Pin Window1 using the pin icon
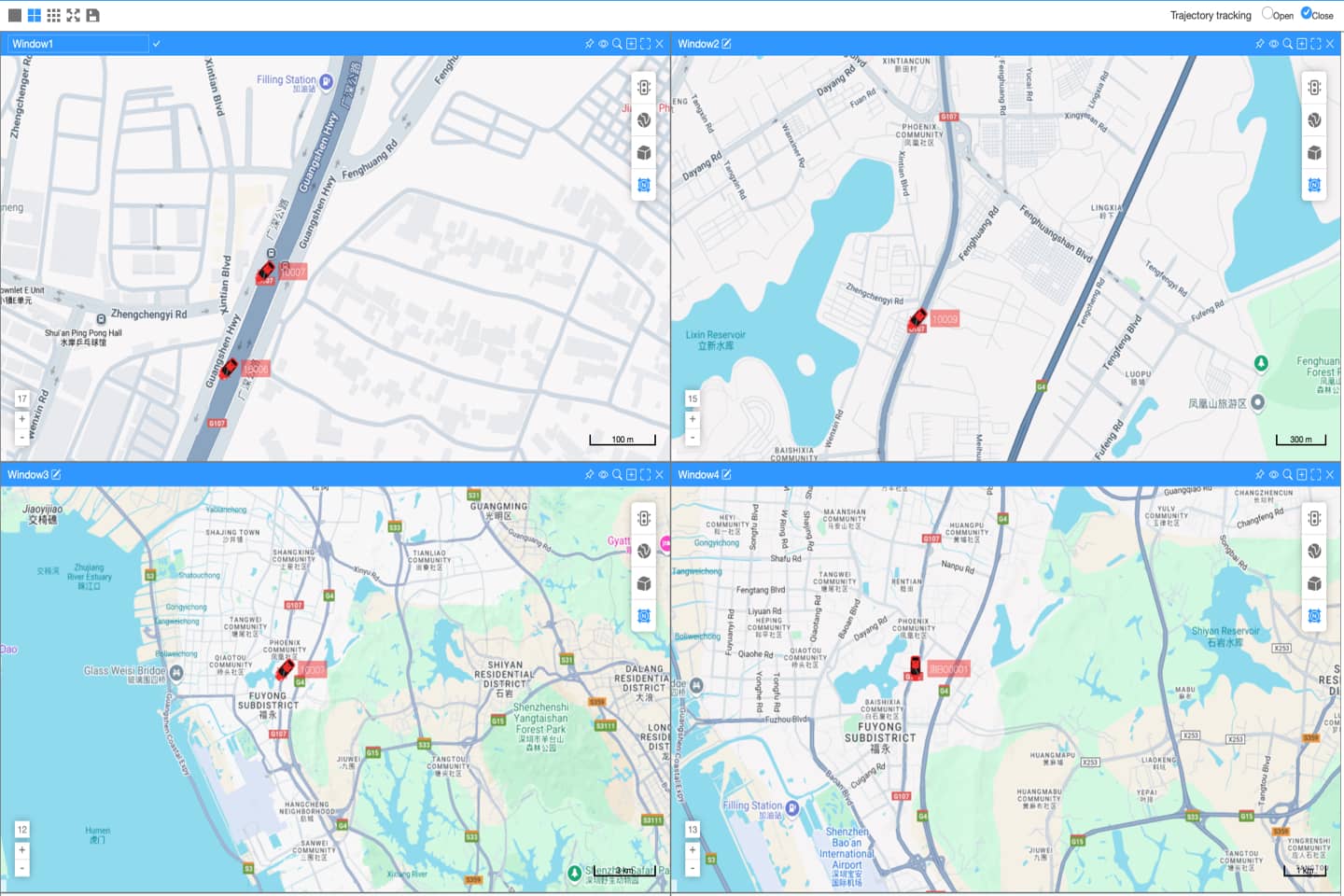The image size is (1344, 896). coord(589,44)
